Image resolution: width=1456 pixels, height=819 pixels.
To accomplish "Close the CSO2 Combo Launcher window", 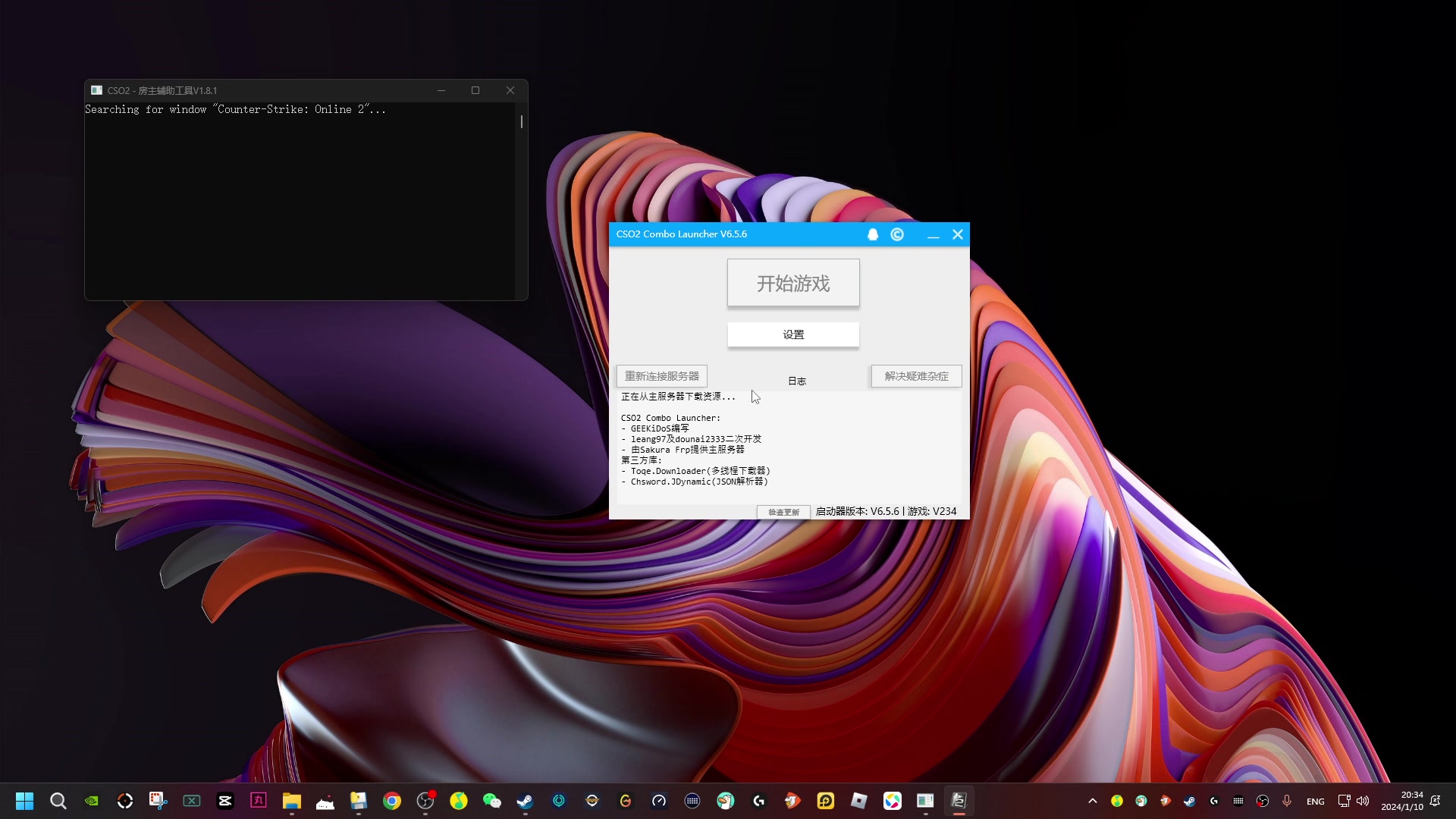I will tap(958, 234).
